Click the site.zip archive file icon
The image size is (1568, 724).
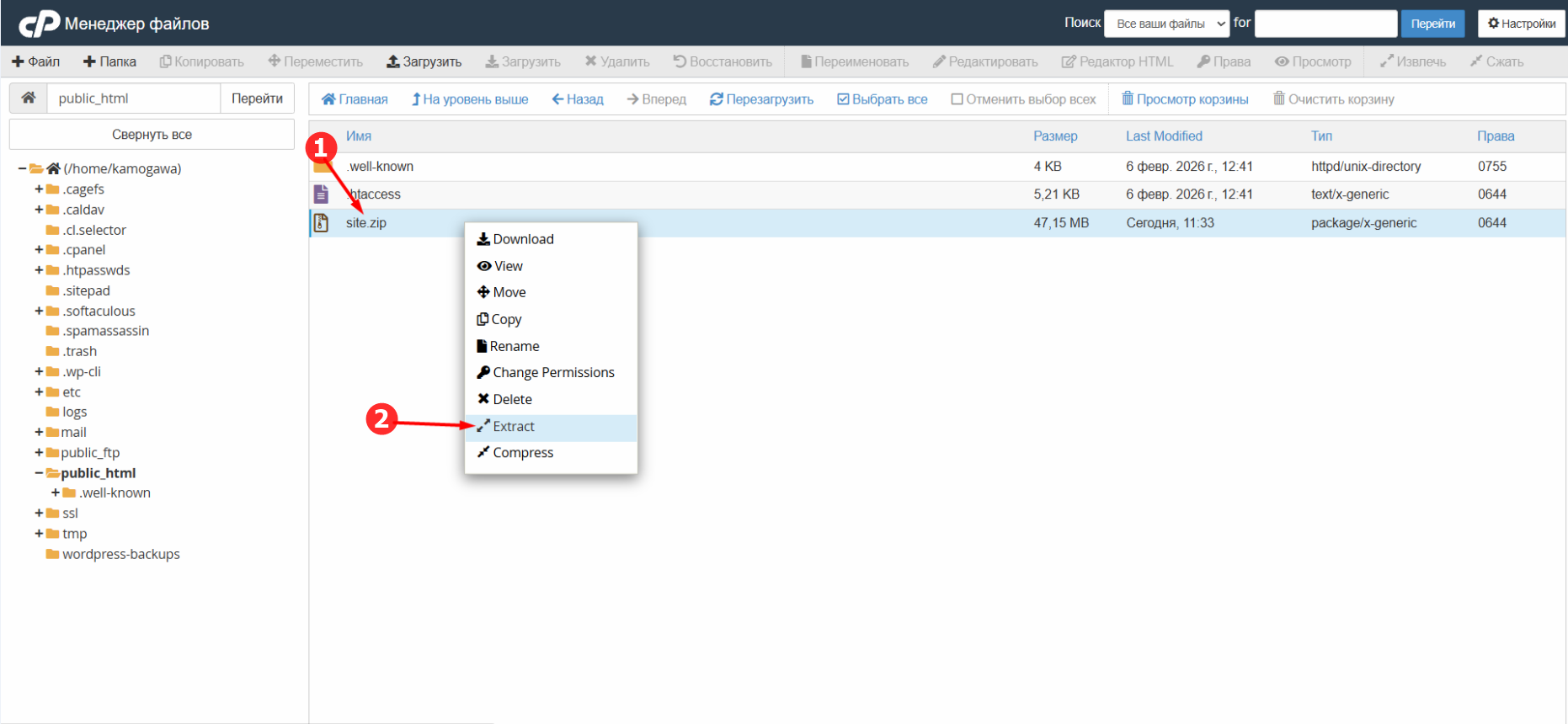click(x=321, y=223)
